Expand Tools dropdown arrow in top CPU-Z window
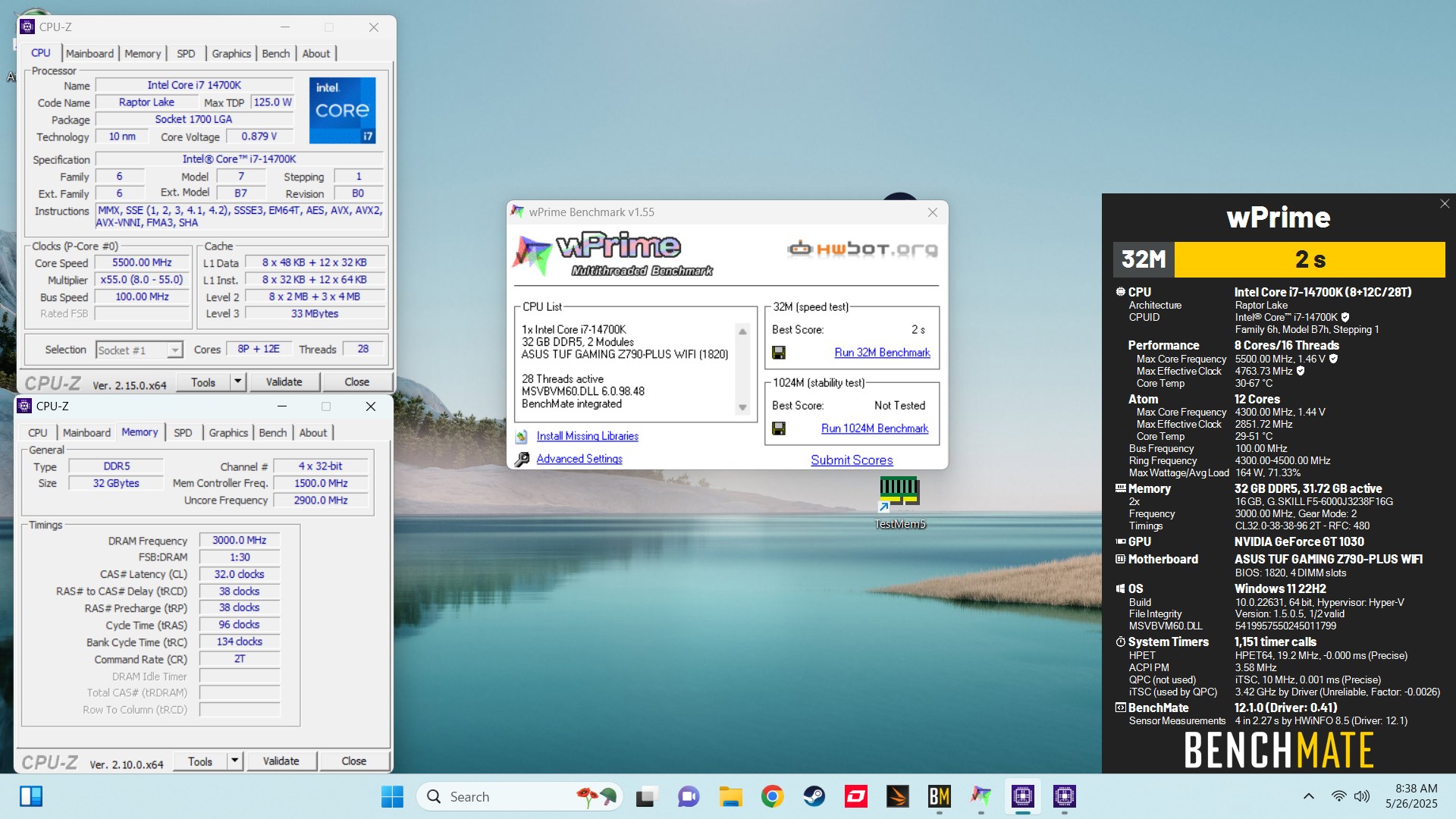The image size is (1456, 819). point(237,381)
